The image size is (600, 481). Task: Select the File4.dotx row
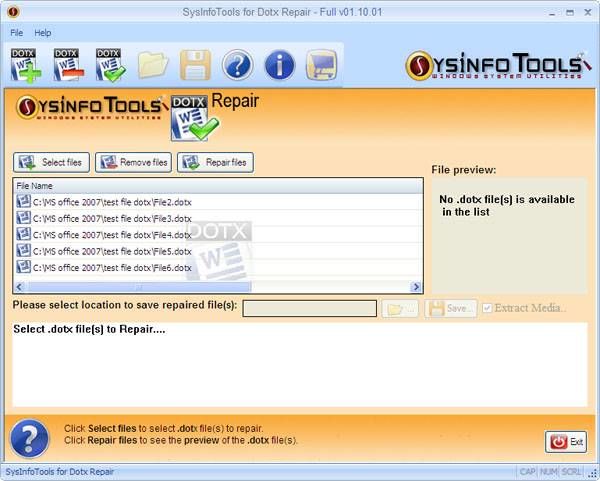218,235
